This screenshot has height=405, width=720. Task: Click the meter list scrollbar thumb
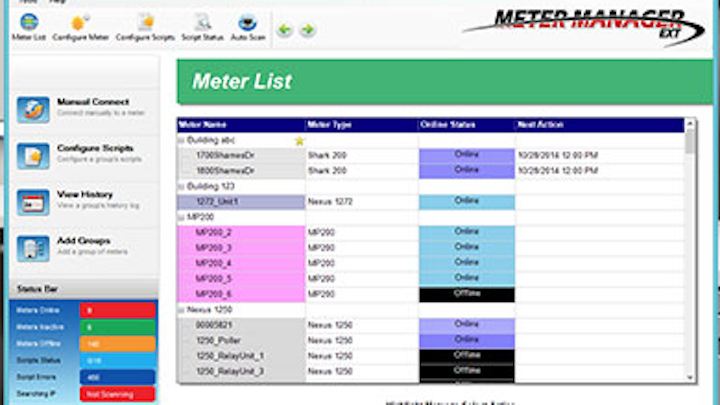pos(690,141)
